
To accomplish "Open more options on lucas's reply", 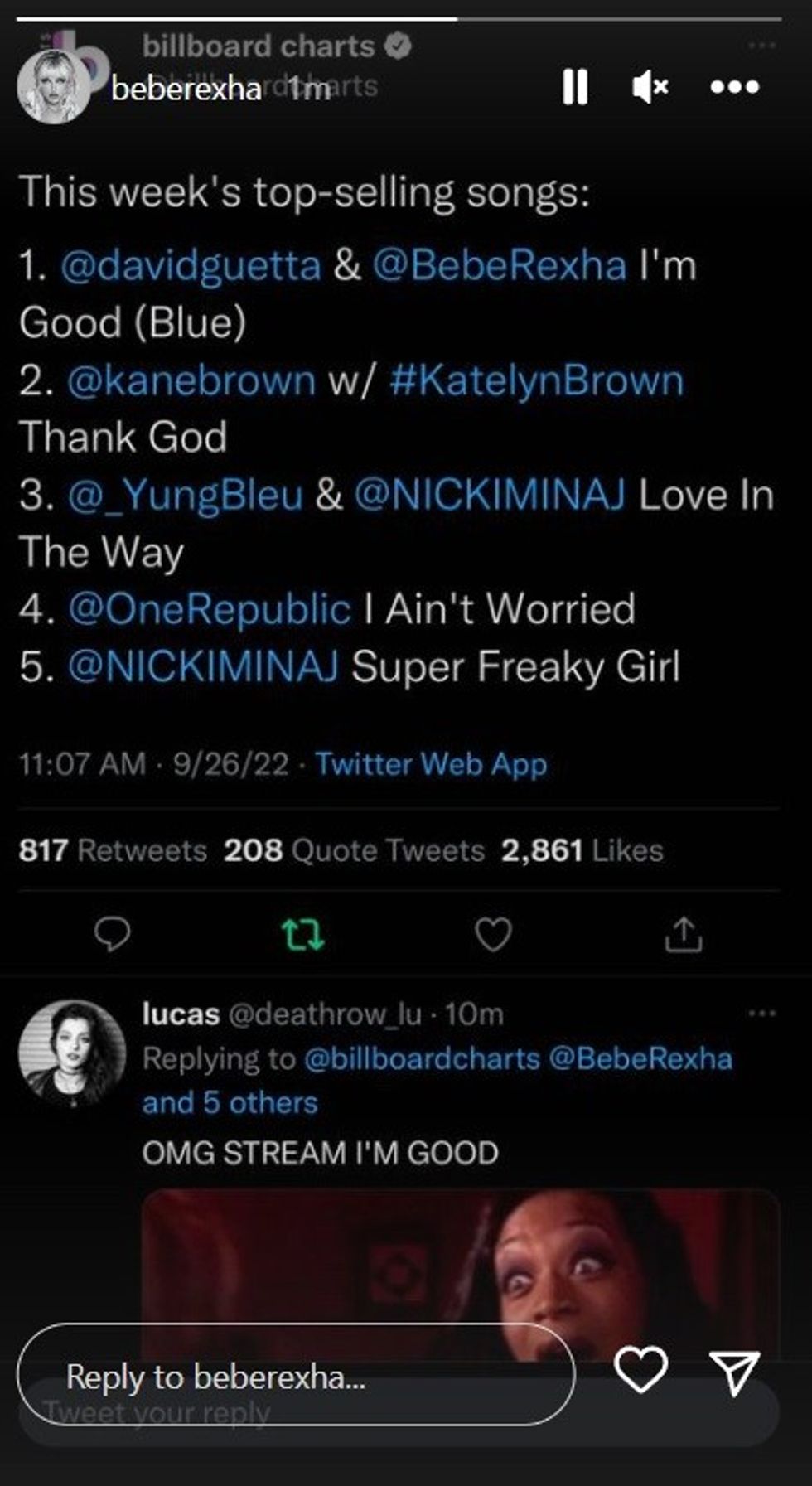I will click(761, 1013).
